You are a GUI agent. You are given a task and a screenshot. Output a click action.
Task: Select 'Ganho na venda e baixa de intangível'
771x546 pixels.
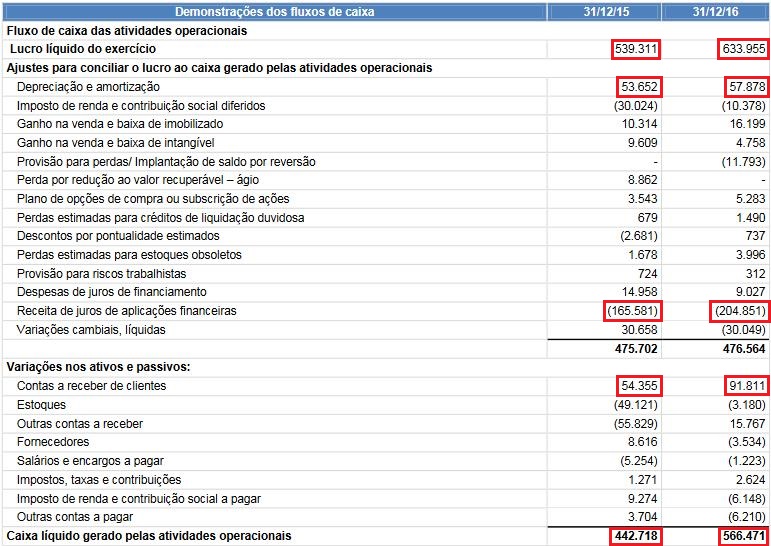(x=116, y=143)
